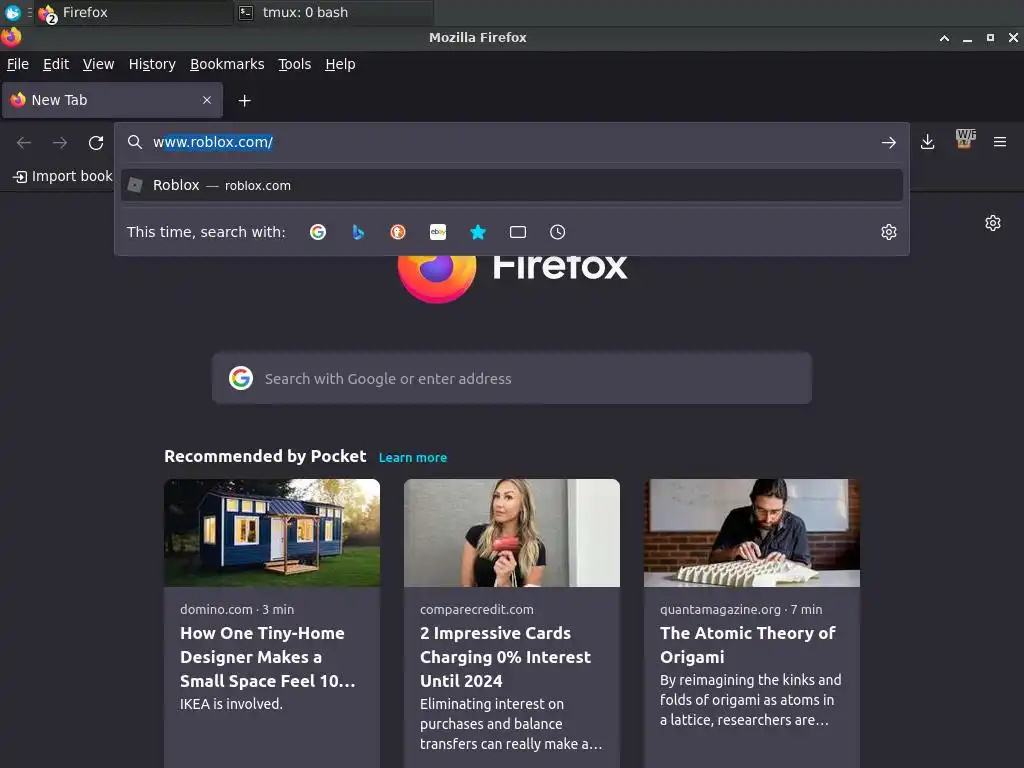Open the Downloads panel
The height and width of the screenshot is (768, 1024).
927,142
